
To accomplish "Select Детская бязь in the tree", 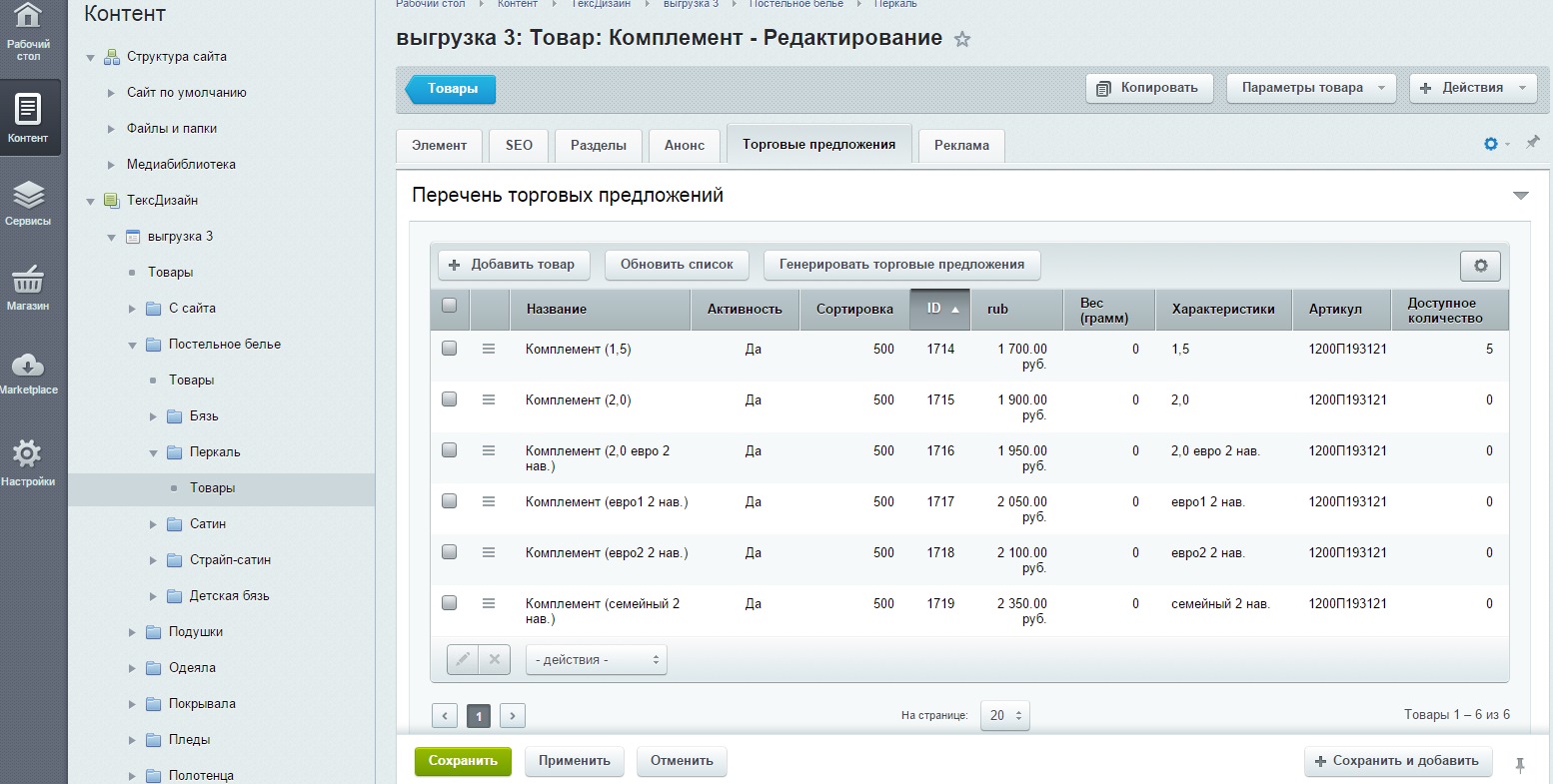I will (229, 596).
